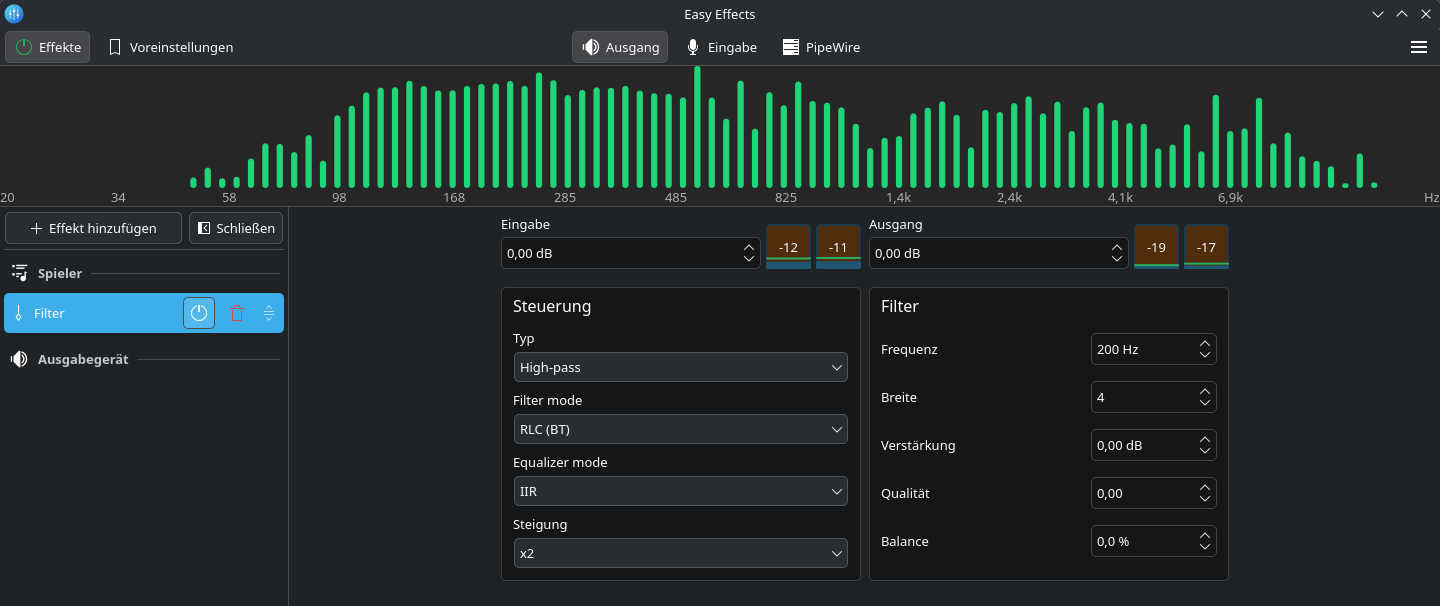Toggle the Filter effect power button

pyautogui.click(x=199, y=313)
